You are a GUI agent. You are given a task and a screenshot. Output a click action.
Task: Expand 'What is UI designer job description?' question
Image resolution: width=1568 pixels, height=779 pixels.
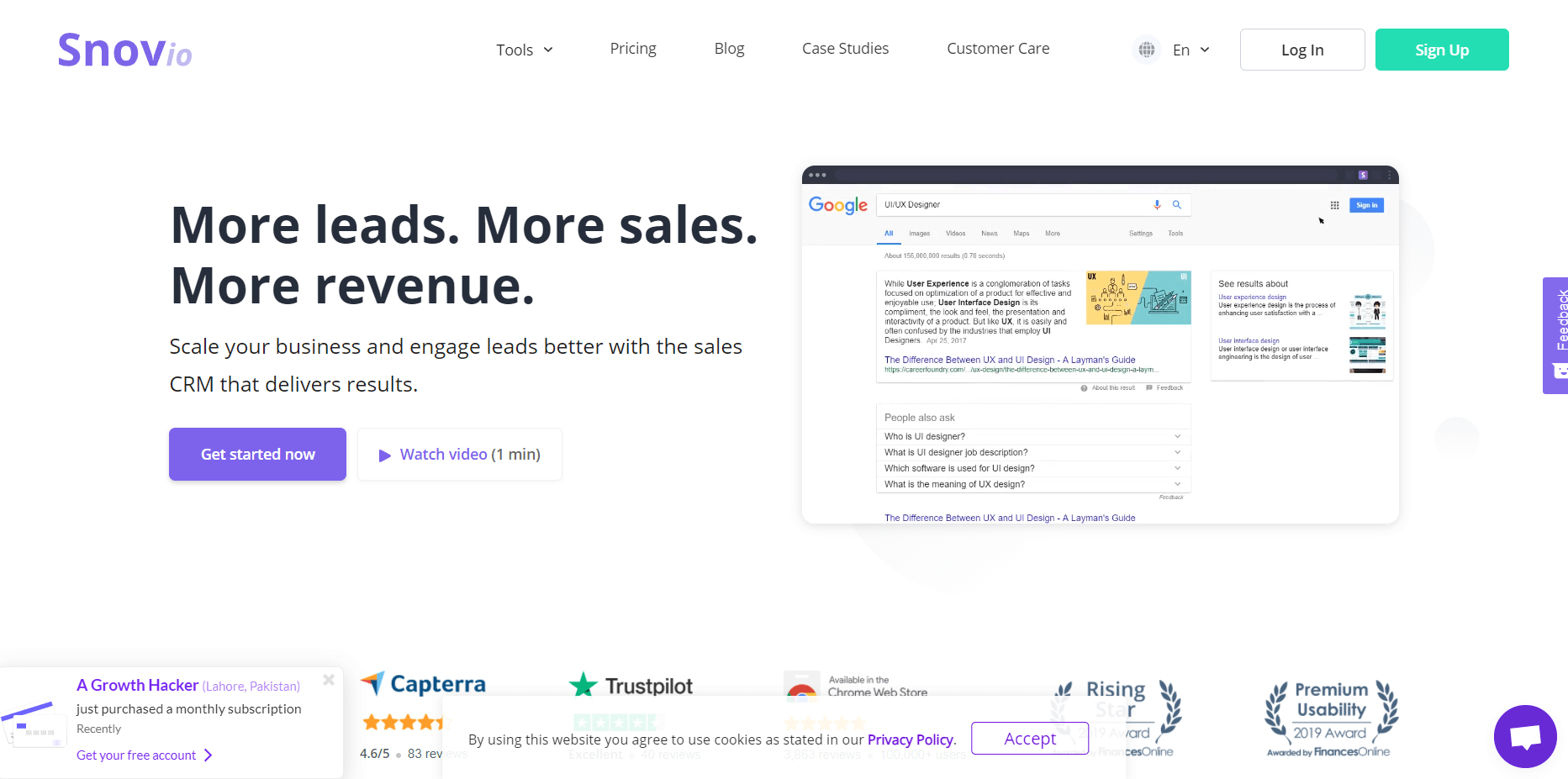[1033, 452]
